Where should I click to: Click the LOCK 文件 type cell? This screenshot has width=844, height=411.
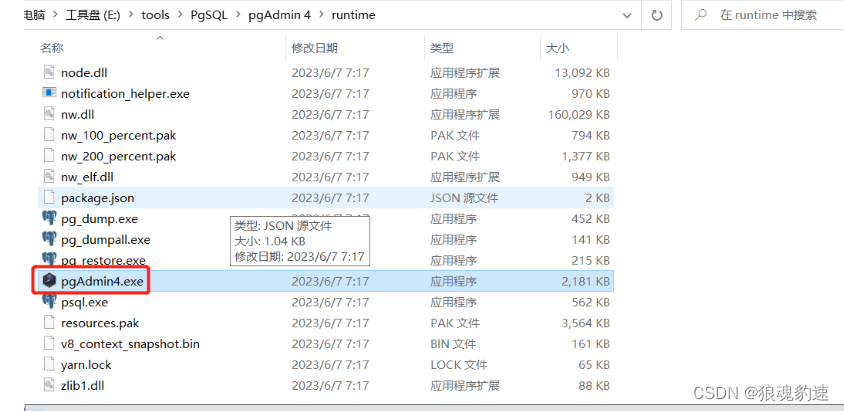pyautogui.click(x=459, y=365)
